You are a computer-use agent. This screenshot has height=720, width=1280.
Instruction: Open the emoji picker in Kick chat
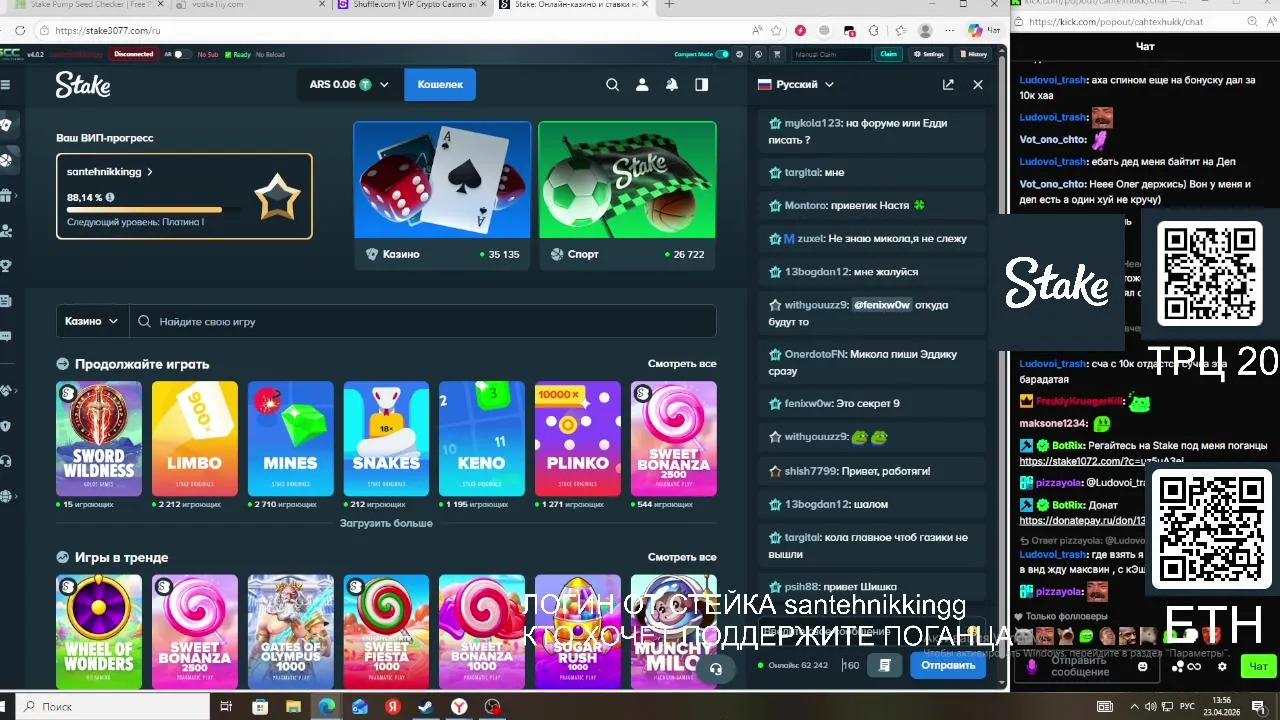[x=1143, y=667]
